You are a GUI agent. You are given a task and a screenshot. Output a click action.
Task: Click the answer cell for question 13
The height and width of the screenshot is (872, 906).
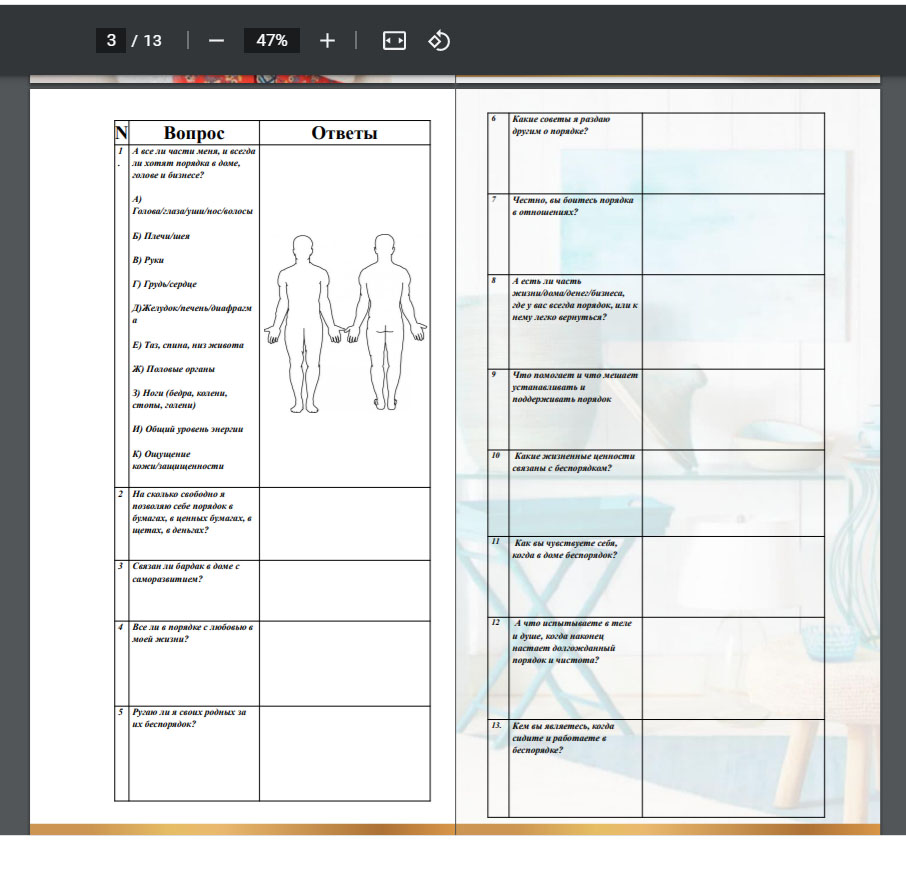(x=732, y=766)
